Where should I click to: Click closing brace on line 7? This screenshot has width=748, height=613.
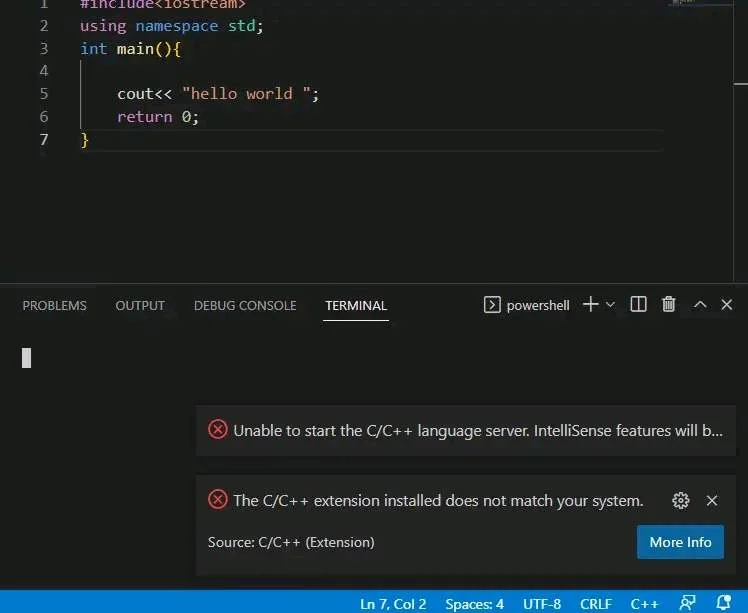84,140
